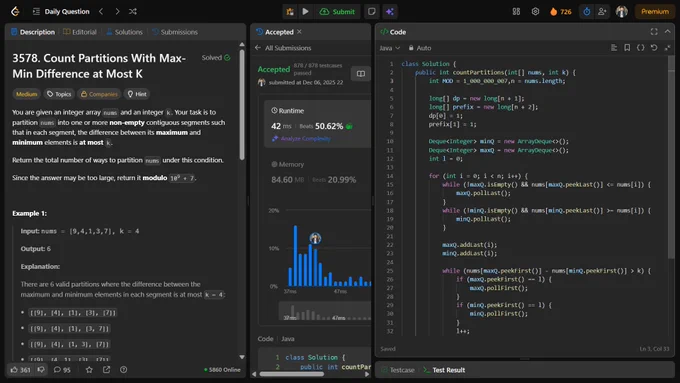Toggle the timer clock icon
680x383 pixels.
(x=586, y=12)
